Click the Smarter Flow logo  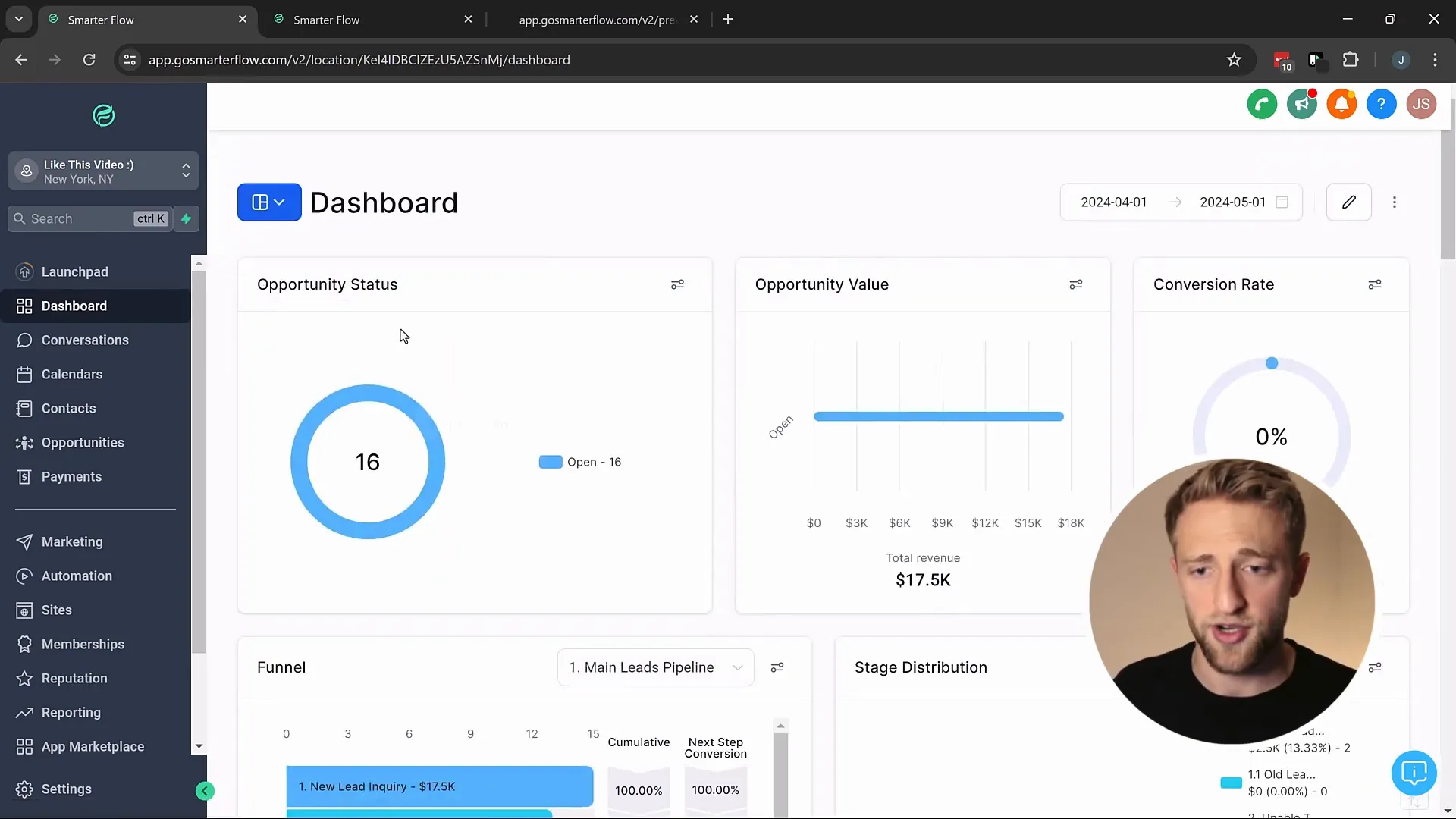click(104, 115)
